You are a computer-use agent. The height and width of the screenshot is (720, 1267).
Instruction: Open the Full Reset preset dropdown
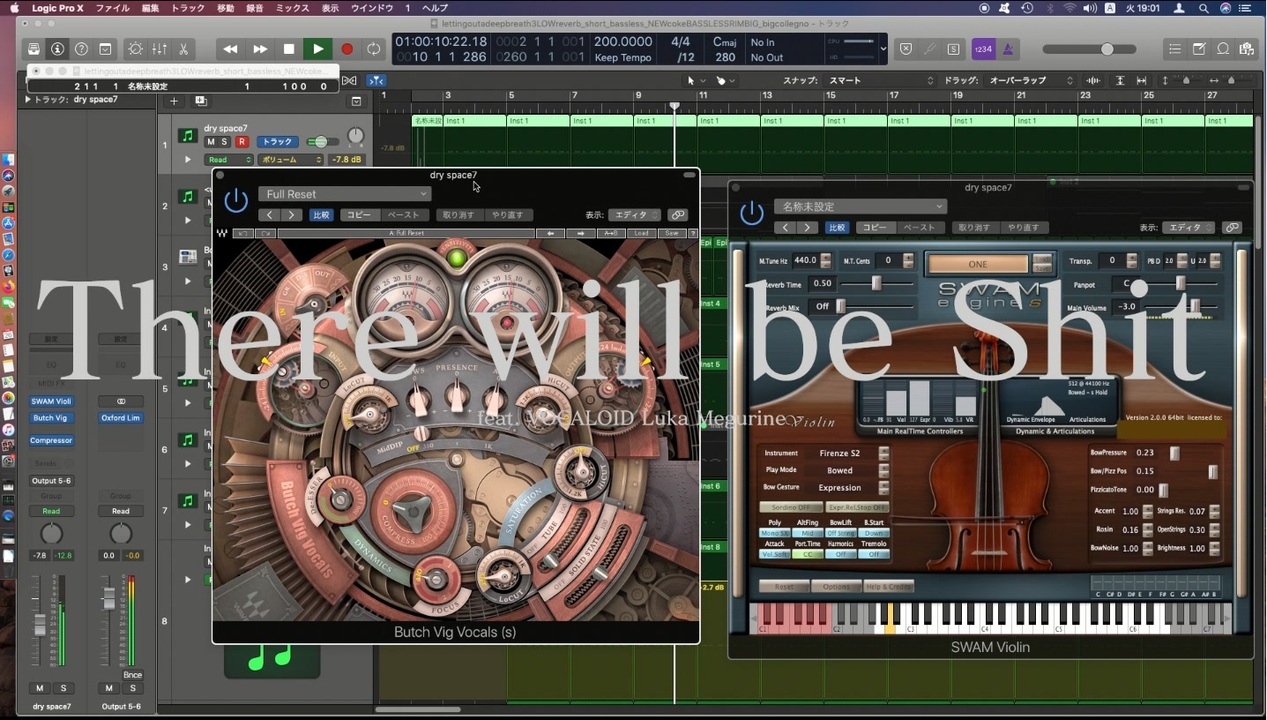point(345,194)
